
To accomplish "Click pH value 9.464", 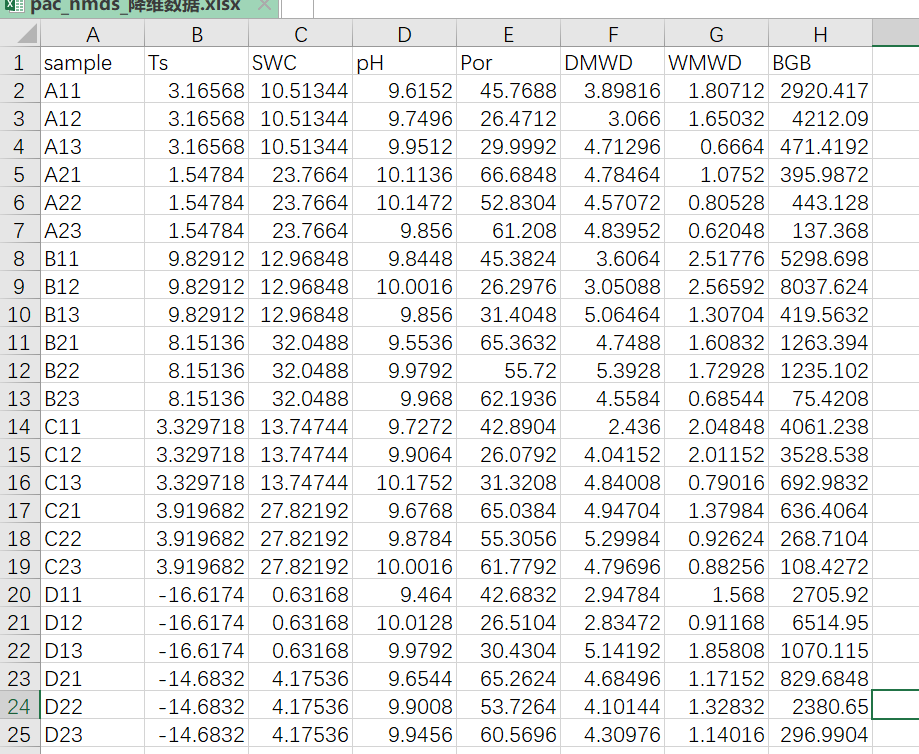I will point(404,594).
